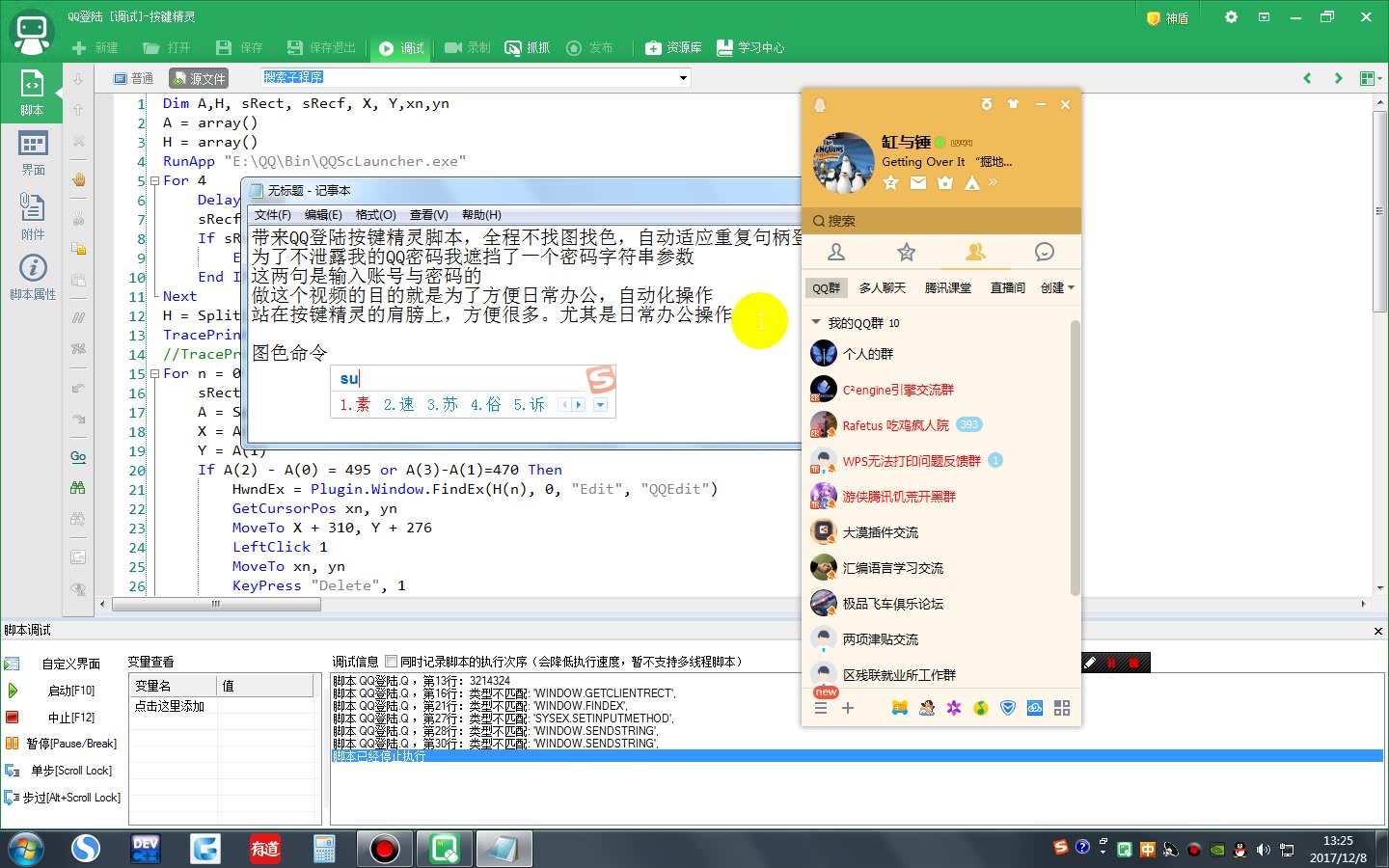
Task: Collapse the For block at line 5
Action: coord(154,180)
